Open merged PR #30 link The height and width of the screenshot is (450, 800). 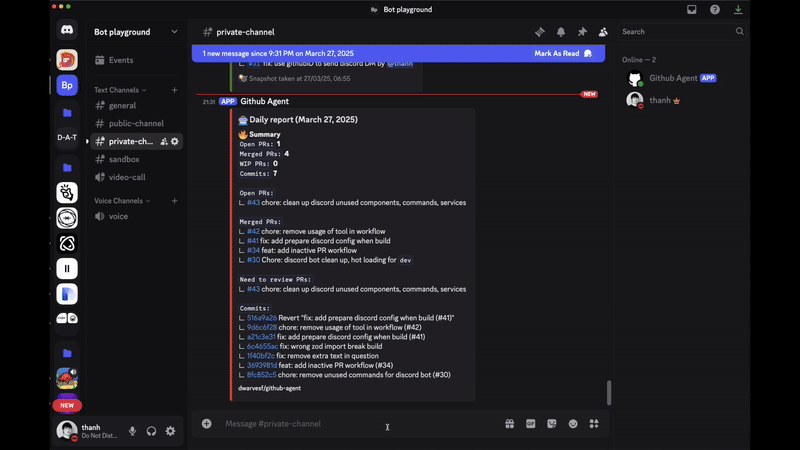pos(253,260)
